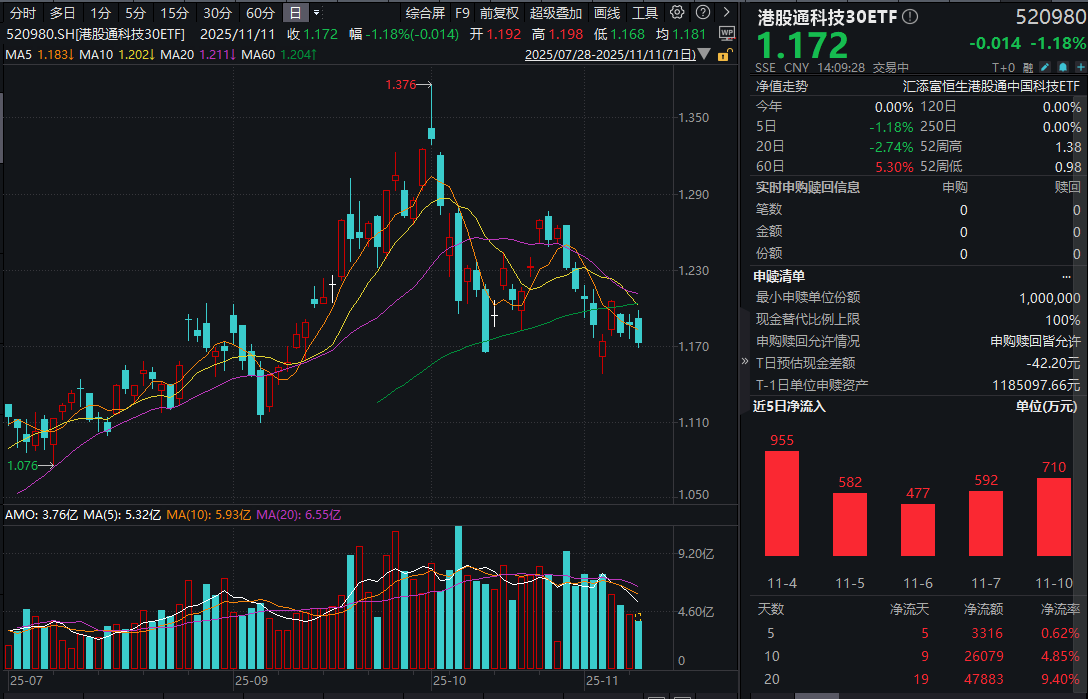The image size is (1088, 699).
Task: Click the F9 button in the toolbar
Action: coord(461,13)
